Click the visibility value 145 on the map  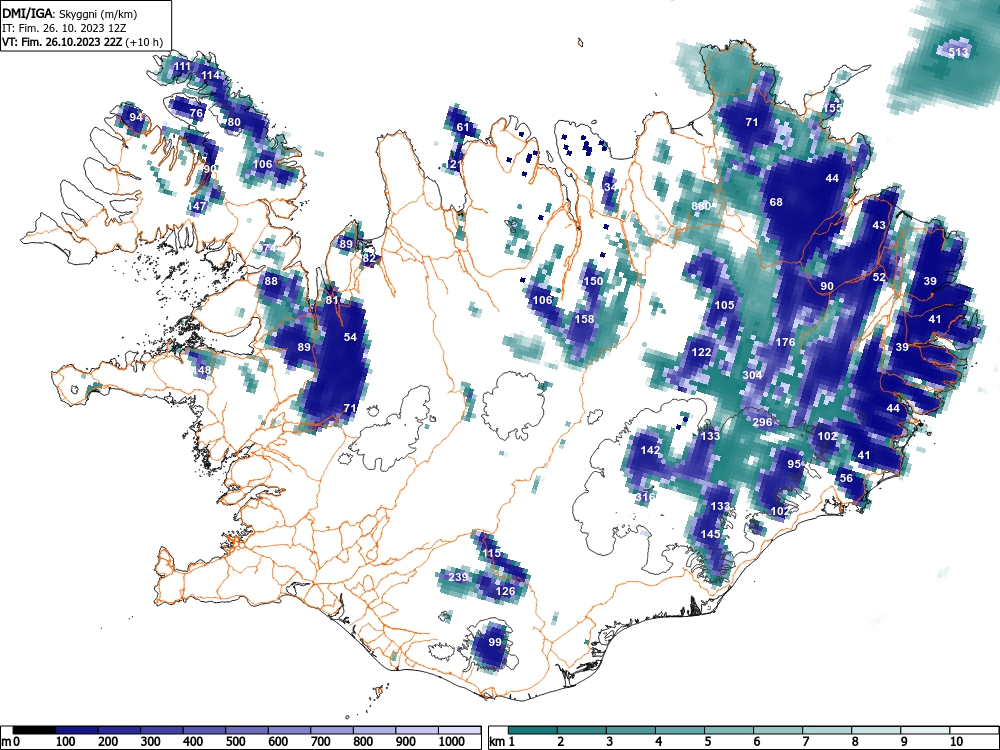click(x=710, y=534)
